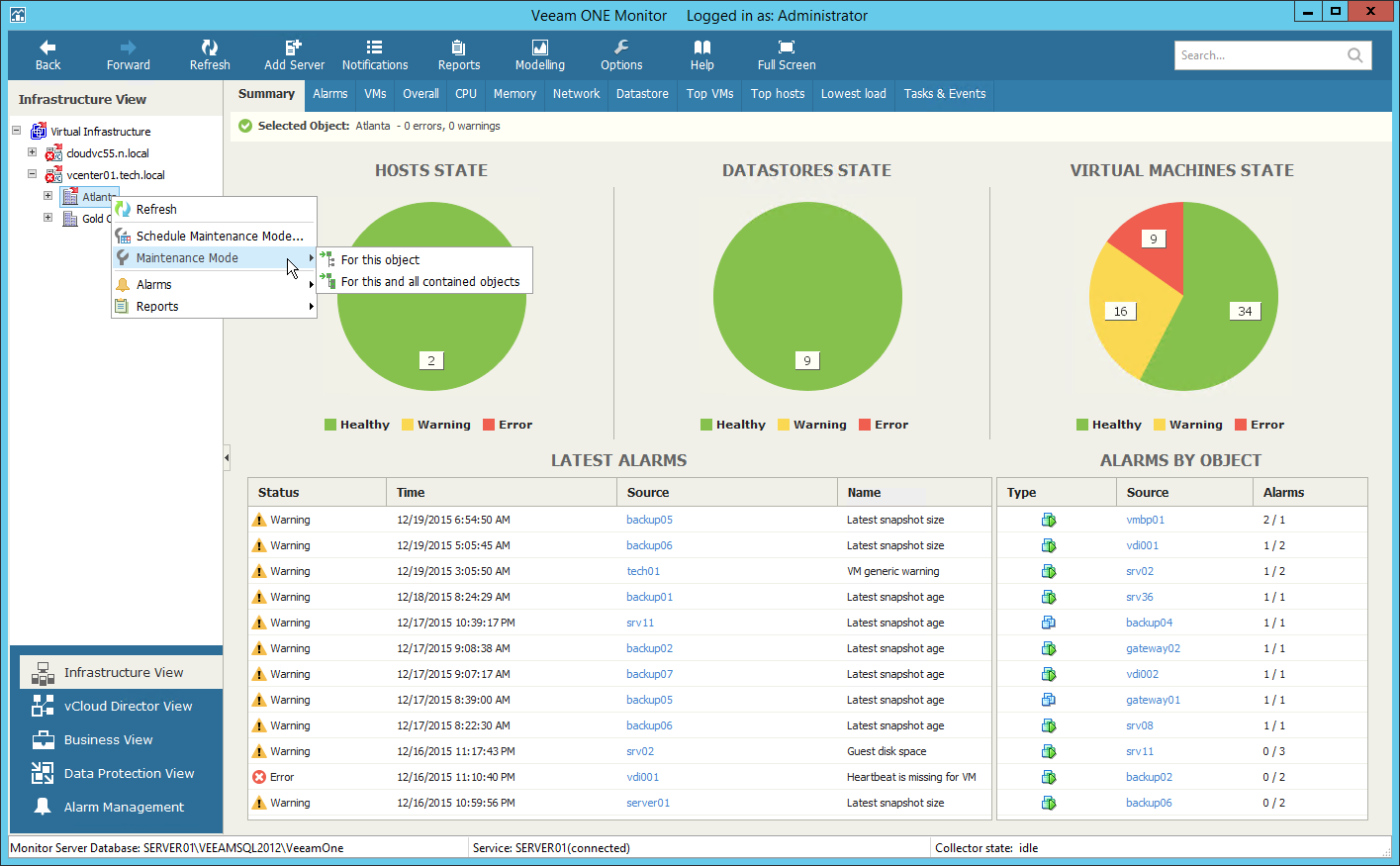
Task: Collapse the left panel using the splitter arrow
Action: coord(227,457)
